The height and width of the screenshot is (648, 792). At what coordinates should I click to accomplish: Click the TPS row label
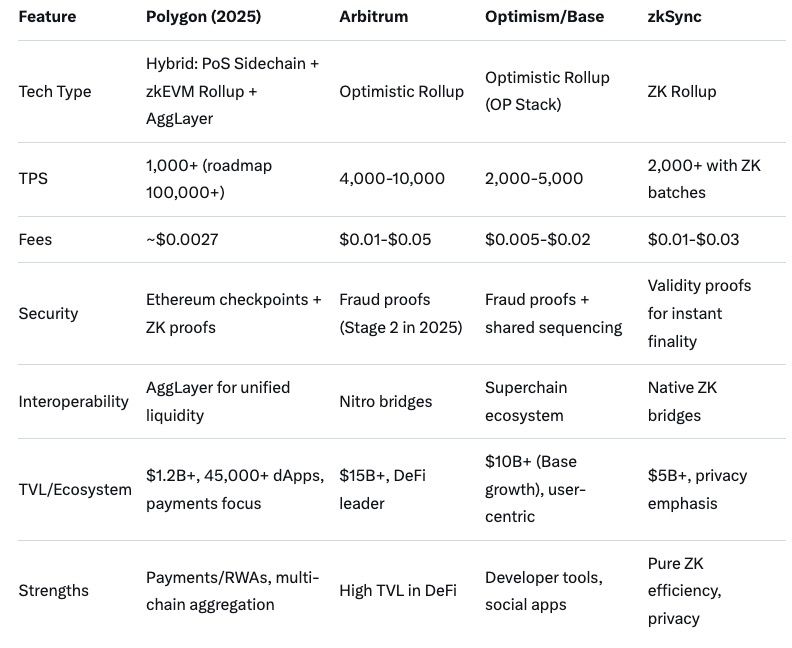click(x=33, y=179)
